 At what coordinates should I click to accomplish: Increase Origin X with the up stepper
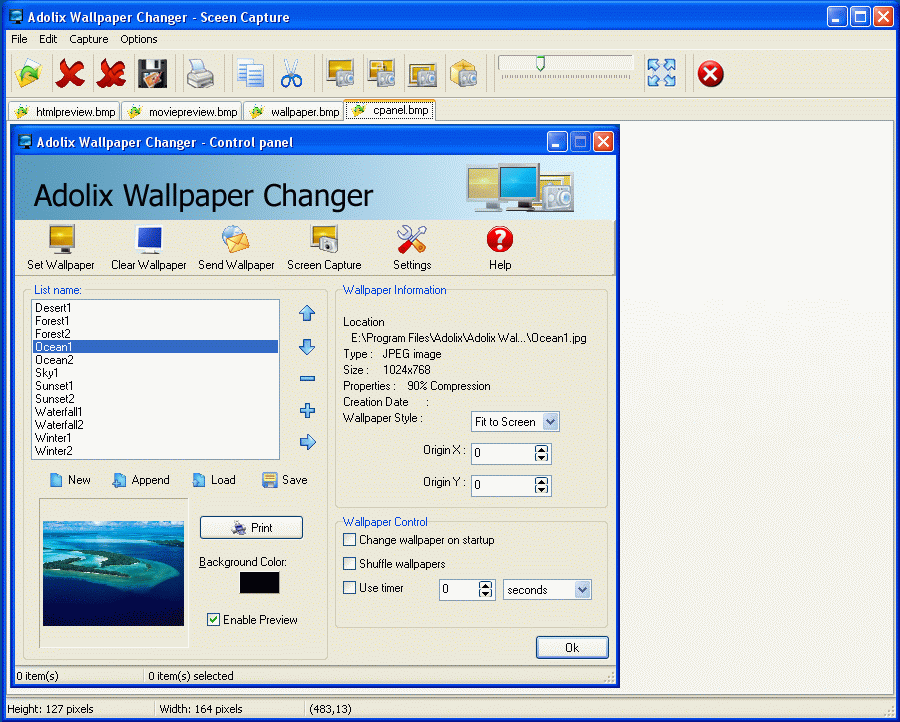539,449
